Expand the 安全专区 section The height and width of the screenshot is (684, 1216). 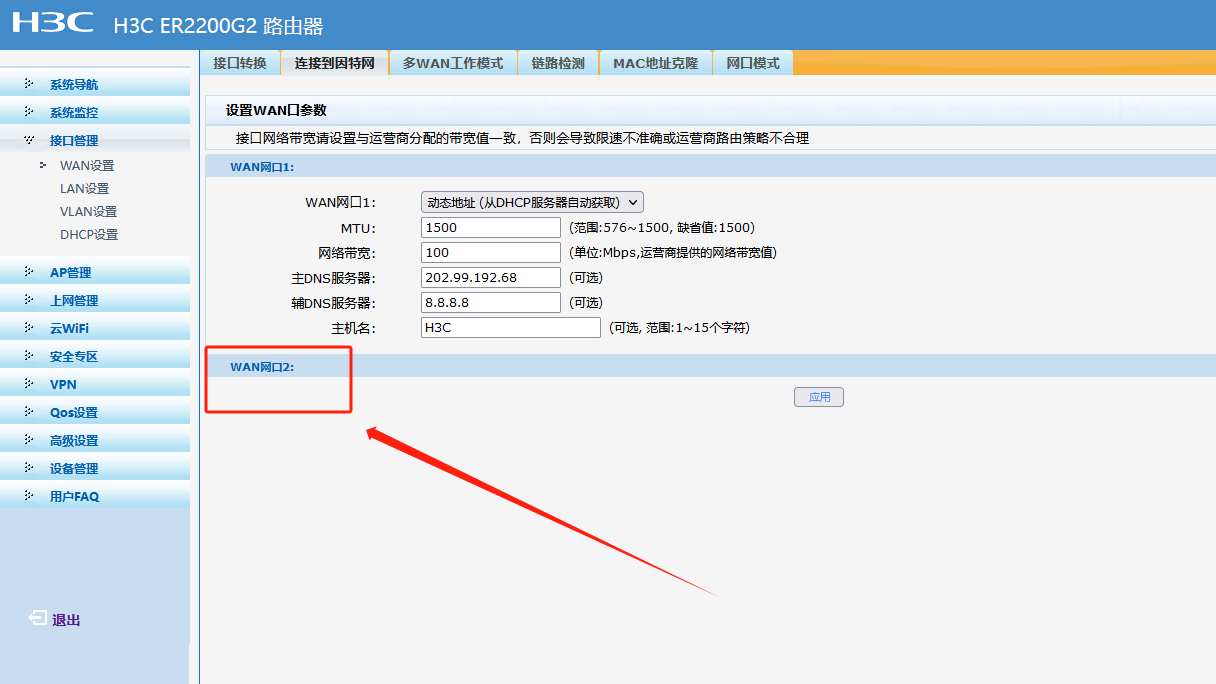pos(95,356)
